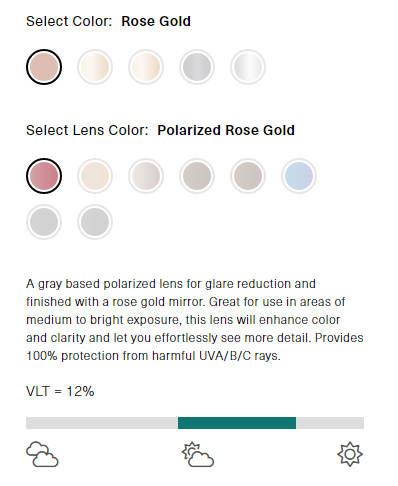Select the Rose Gold frame color swatch
This screenshot has height=486, width=398.
[x=44, y=67]
